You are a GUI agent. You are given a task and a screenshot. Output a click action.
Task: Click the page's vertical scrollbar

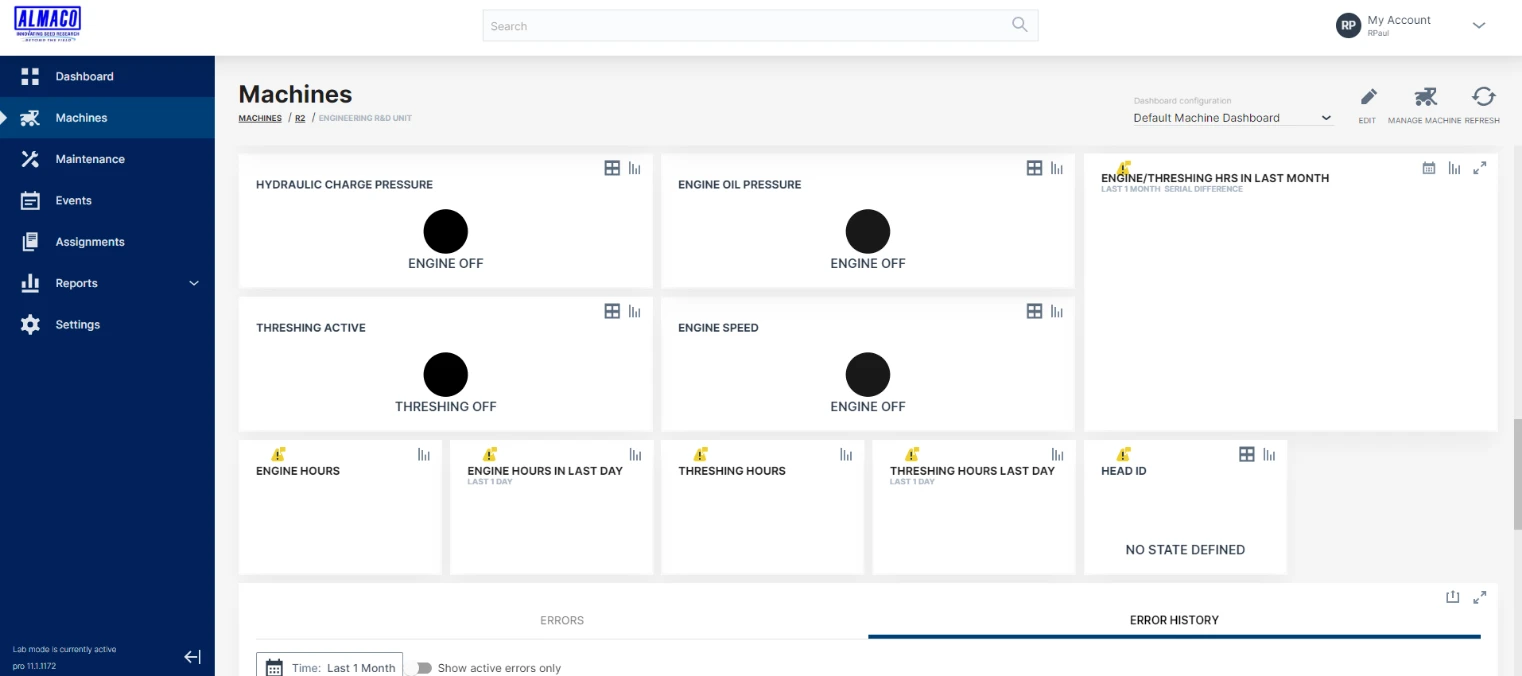(1516, 470)
